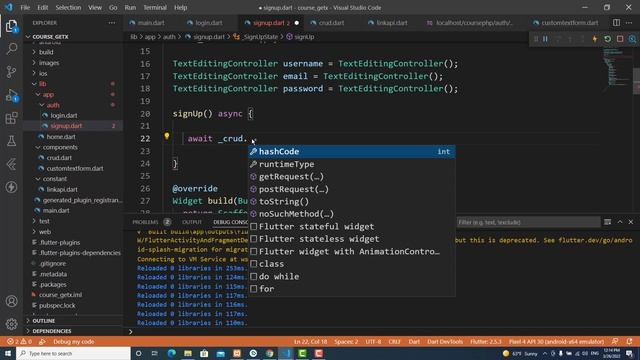Viewport: 640px width, 360px height.
Task: Pause the debug session
Action: point(545,39)
